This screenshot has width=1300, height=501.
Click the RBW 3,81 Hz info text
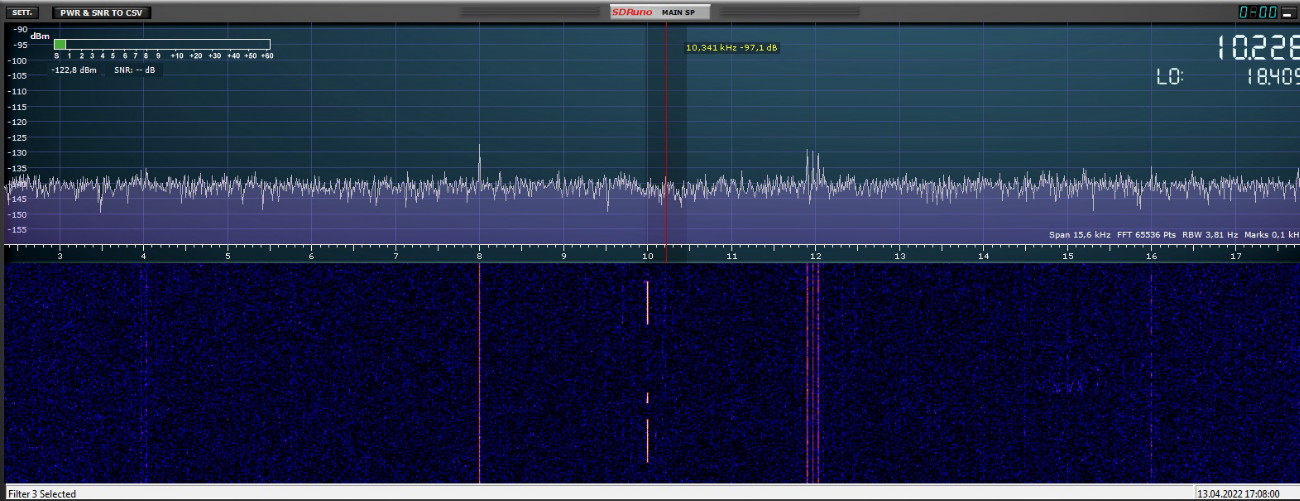click(1211, 235)
